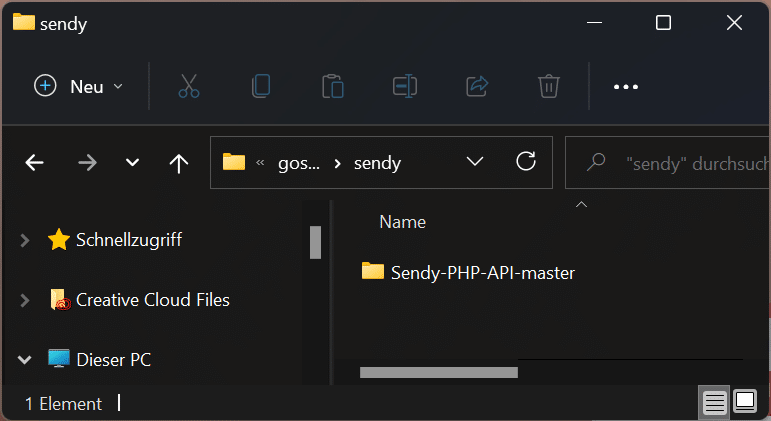Click the Cut scissors icon
The width and height of the screenshot is (771, 421).
click(x=189, y=87)
